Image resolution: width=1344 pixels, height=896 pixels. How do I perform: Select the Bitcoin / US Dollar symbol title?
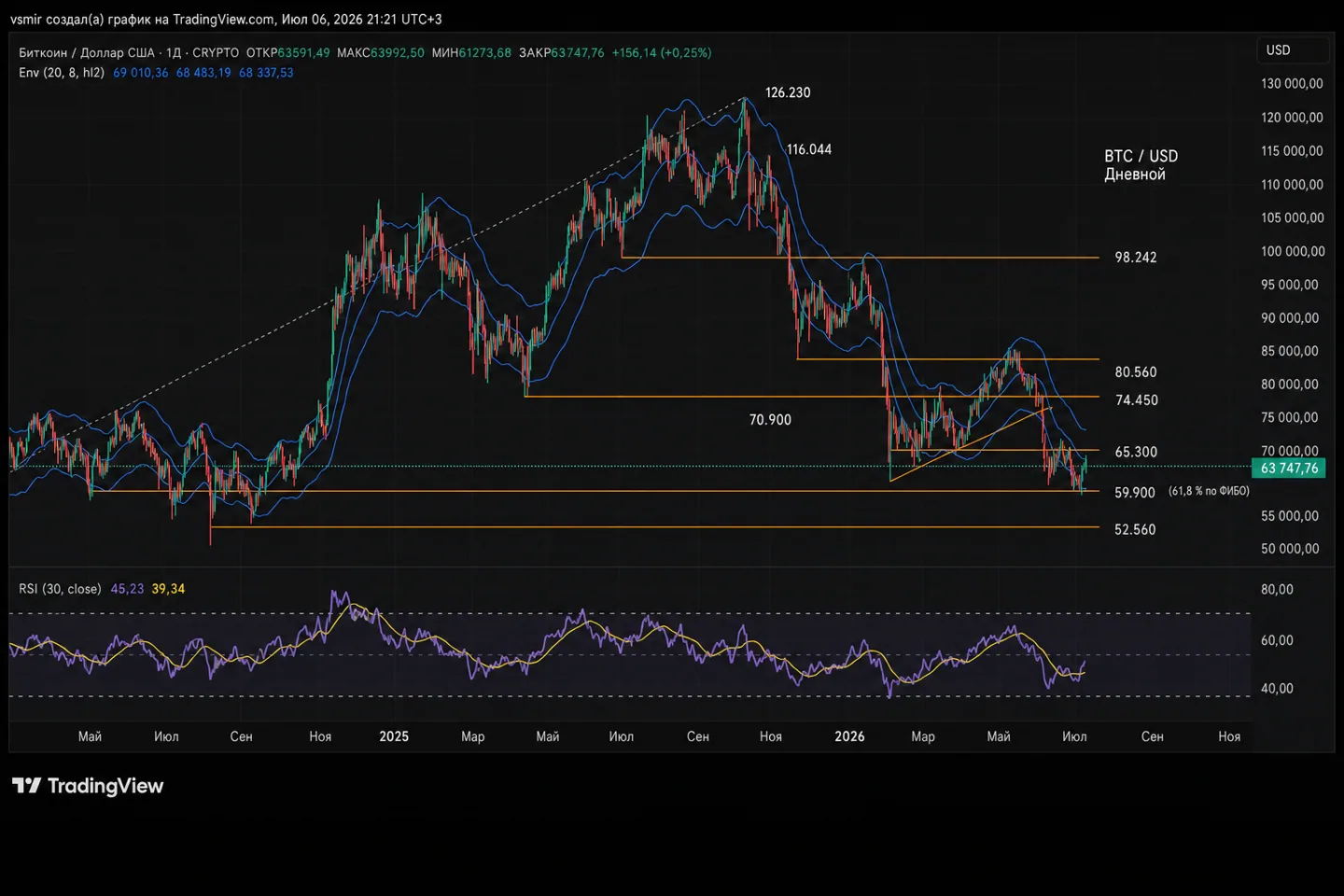[x=89, y=53]
